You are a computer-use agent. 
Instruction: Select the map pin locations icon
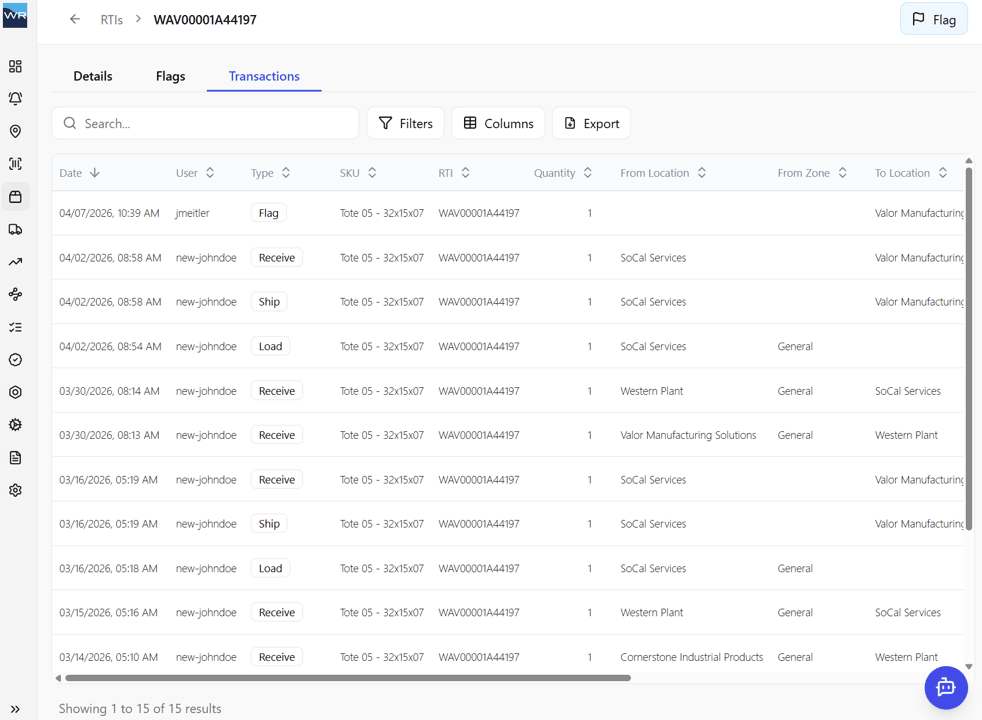[15, 131]
